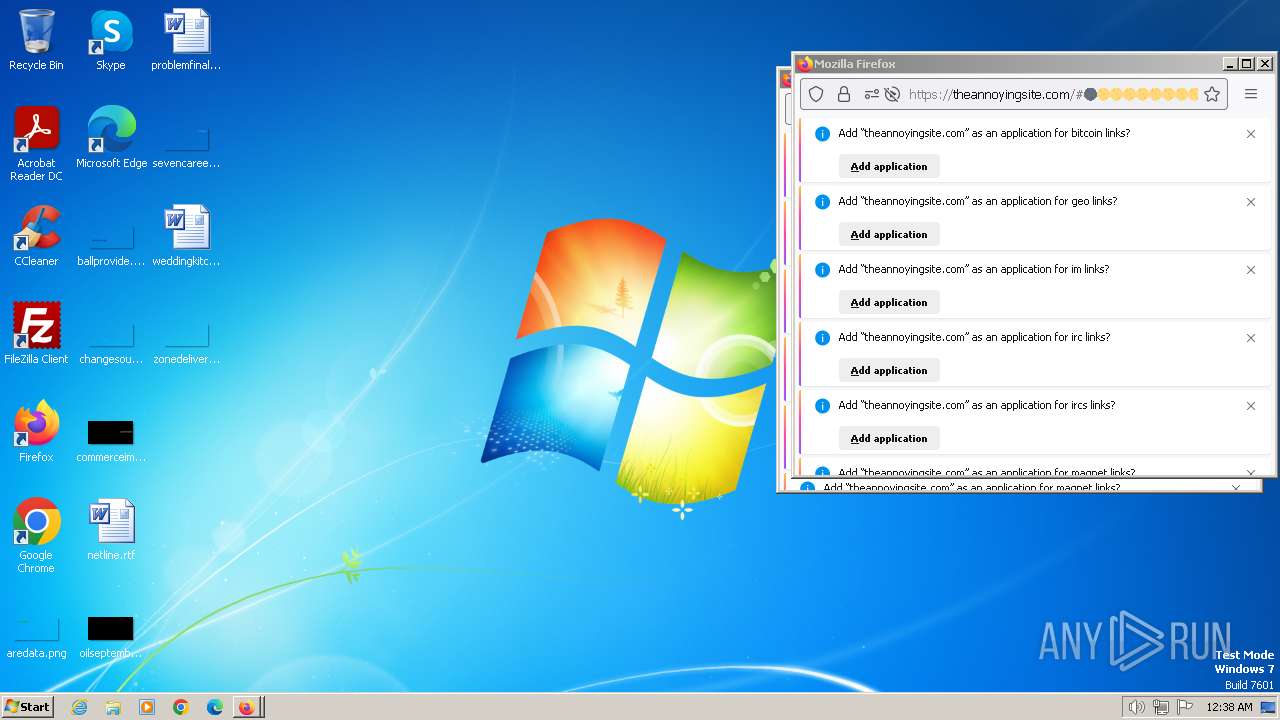This screenshot has height=720, width=1280.
Task: Open the Action Center flag icon
Action: 1185,707
